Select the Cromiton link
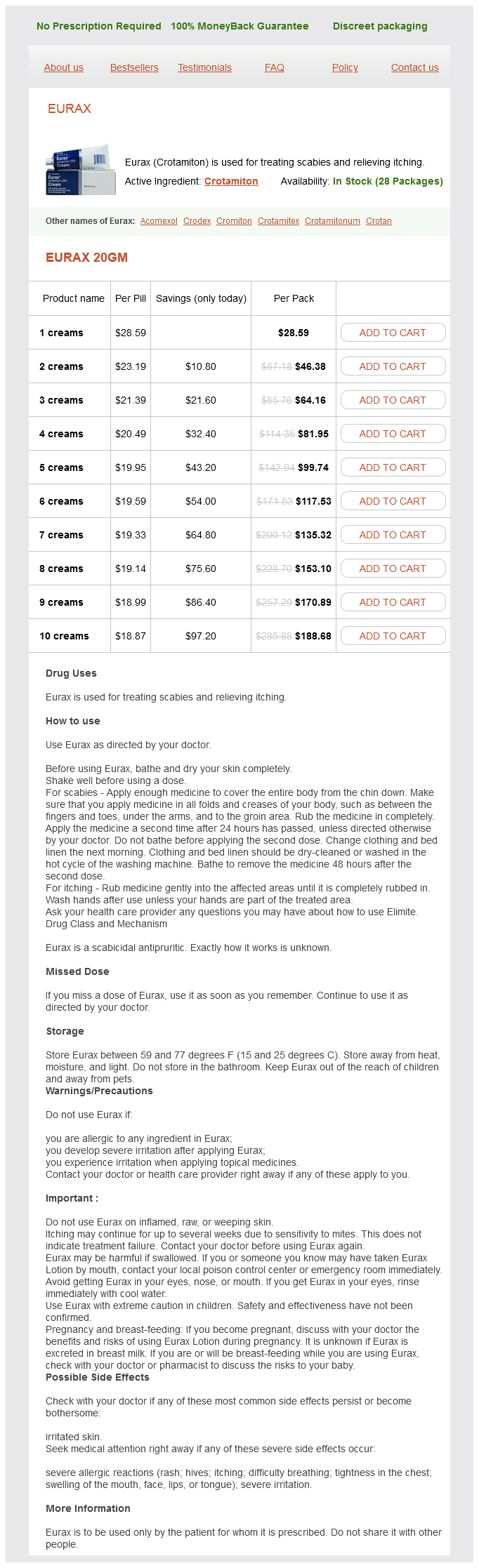Screen dimensions: 479x1568 coord(234,221)
